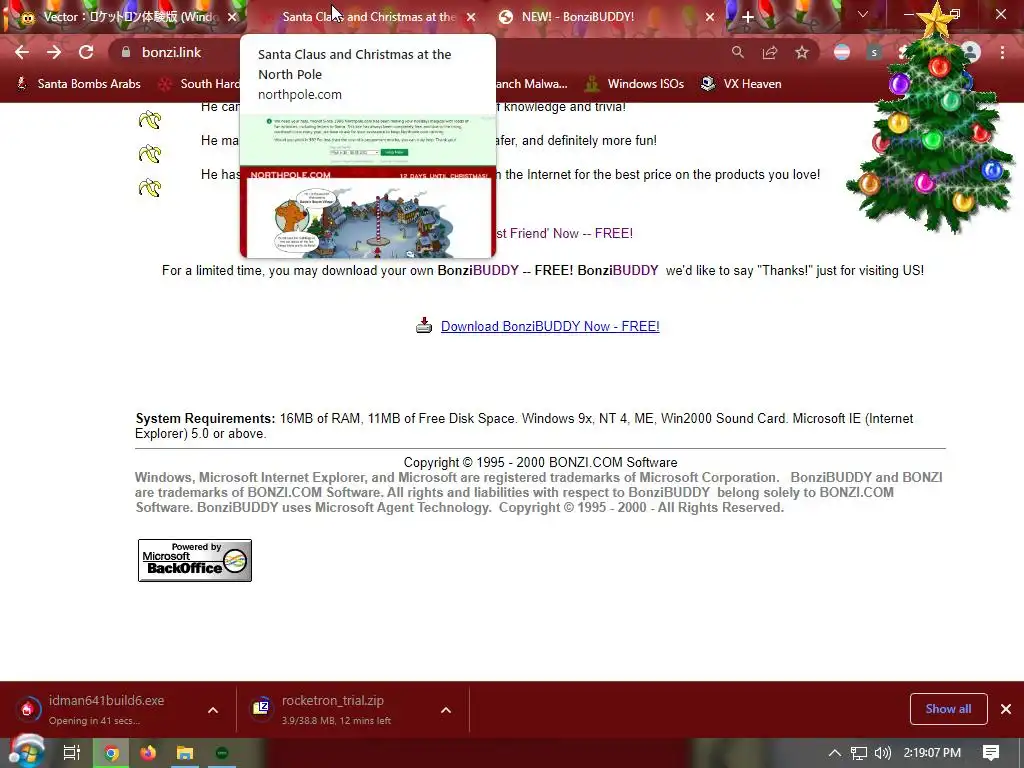Close the Vector rocketron tab
The width and height of the screenshot is (1024, 768).
[232, 17]
